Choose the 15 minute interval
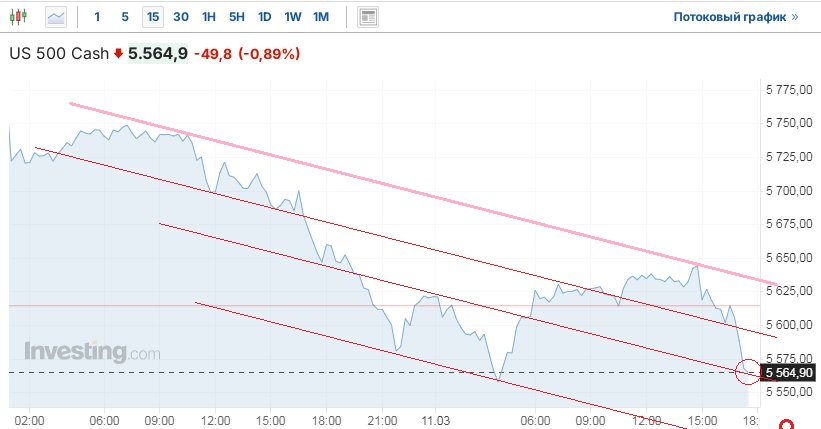This screenshot has width=821, height=429. [x=152, y=17]
